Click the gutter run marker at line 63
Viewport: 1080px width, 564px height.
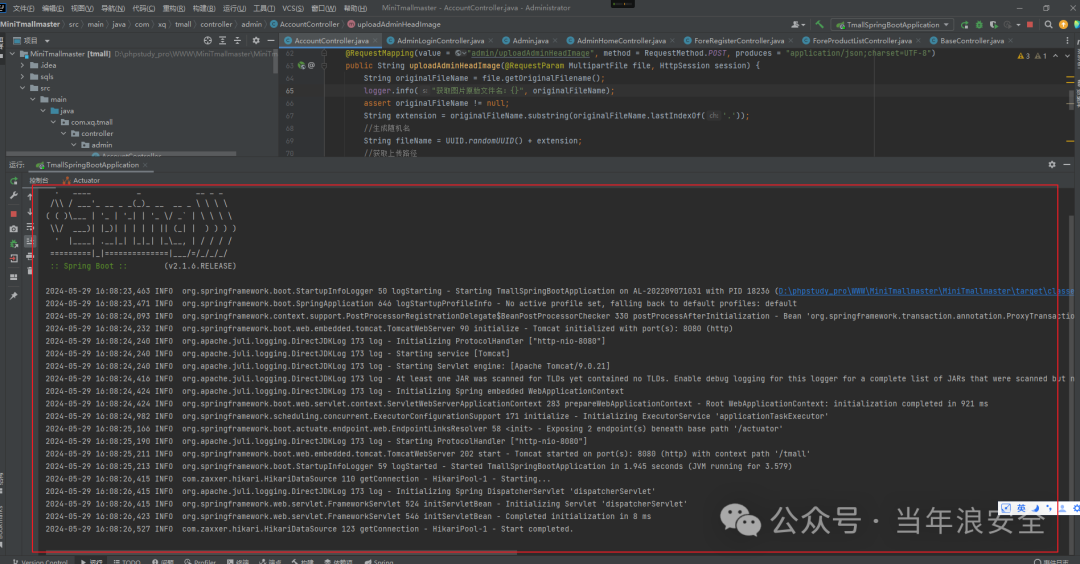pos(301,65)
